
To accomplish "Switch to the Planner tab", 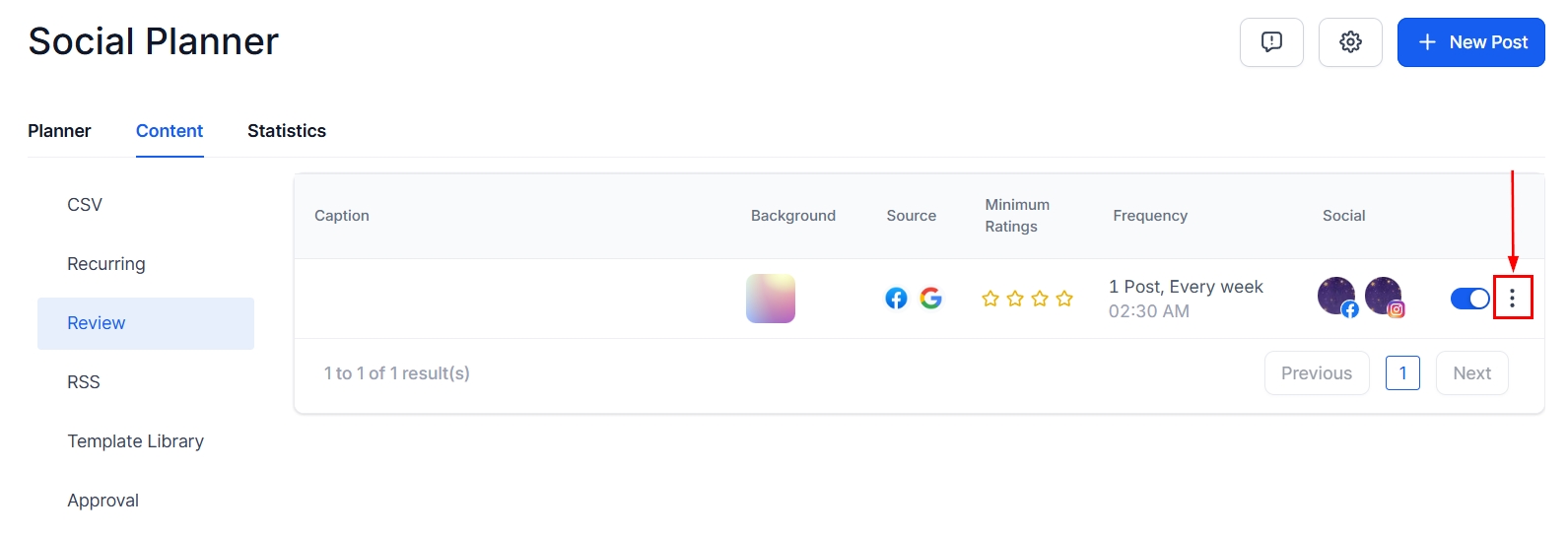I will [x=59, y=131].
